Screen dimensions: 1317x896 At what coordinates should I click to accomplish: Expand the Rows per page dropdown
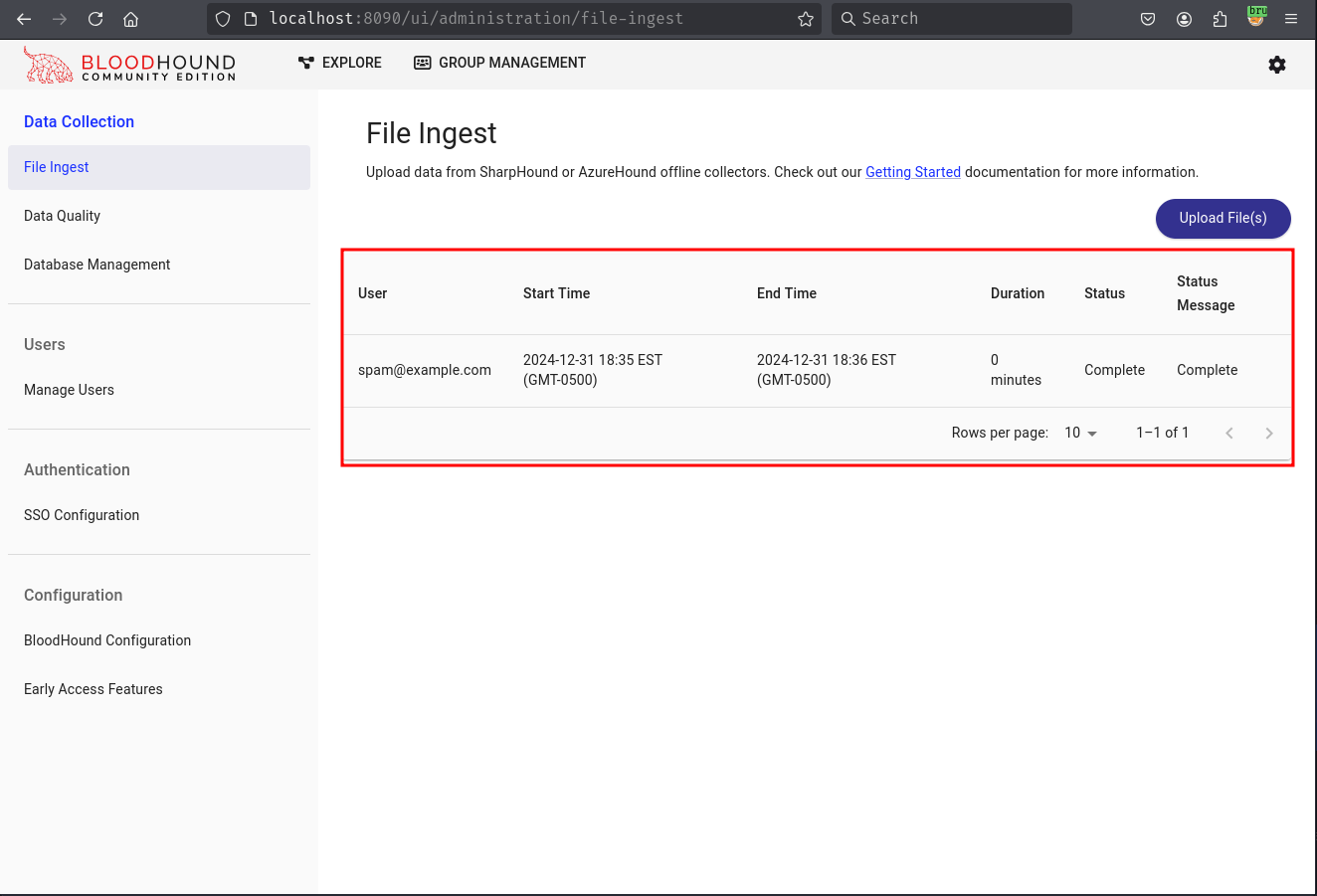(1080, 433)
